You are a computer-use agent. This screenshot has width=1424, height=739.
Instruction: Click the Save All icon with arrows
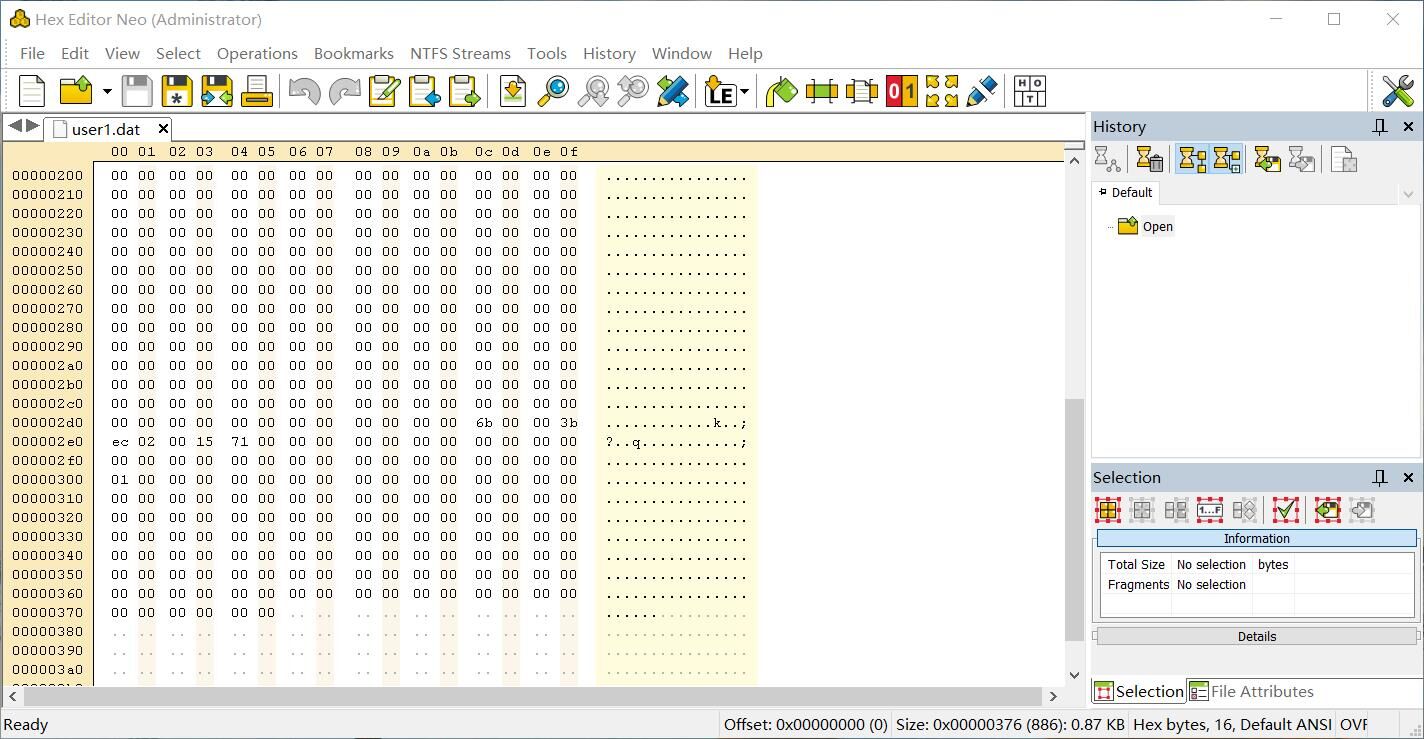point(217,91)
